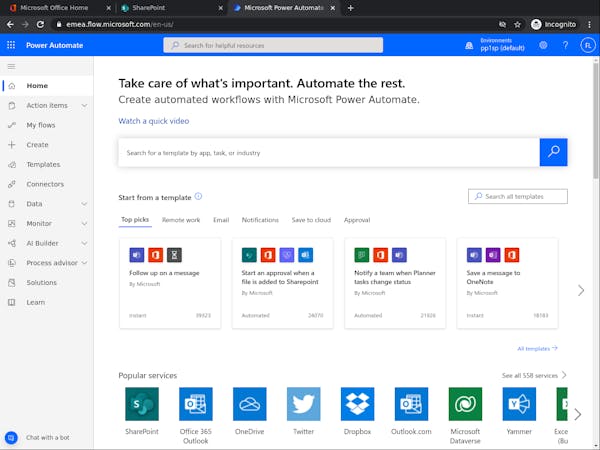Viewport: 600px width, 450px height.
Task: Watch a quick video link
Action: pyautogui.click(x=153, y=121)
